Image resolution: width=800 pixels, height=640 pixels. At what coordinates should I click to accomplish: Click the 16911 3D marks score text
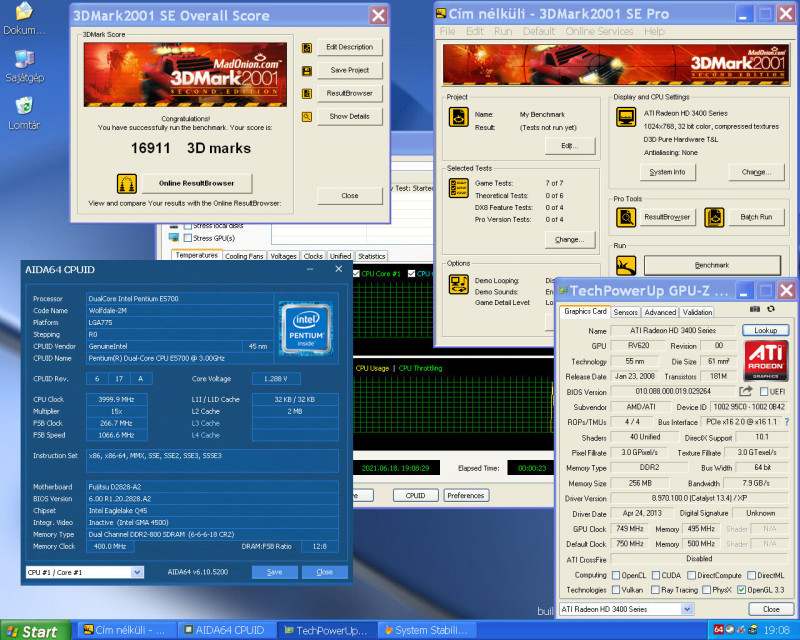coord(191,149)
